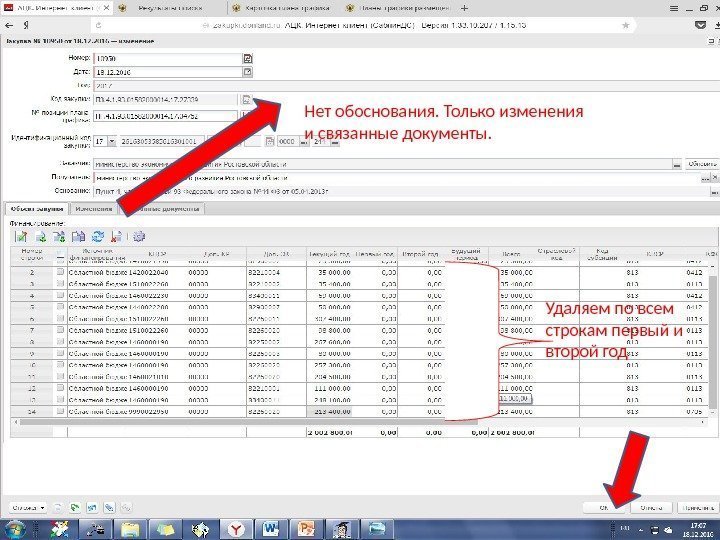This screenshot has width=720, height=540.
Task: Click the Yandex Я home icon
Action: click(27, 26)
